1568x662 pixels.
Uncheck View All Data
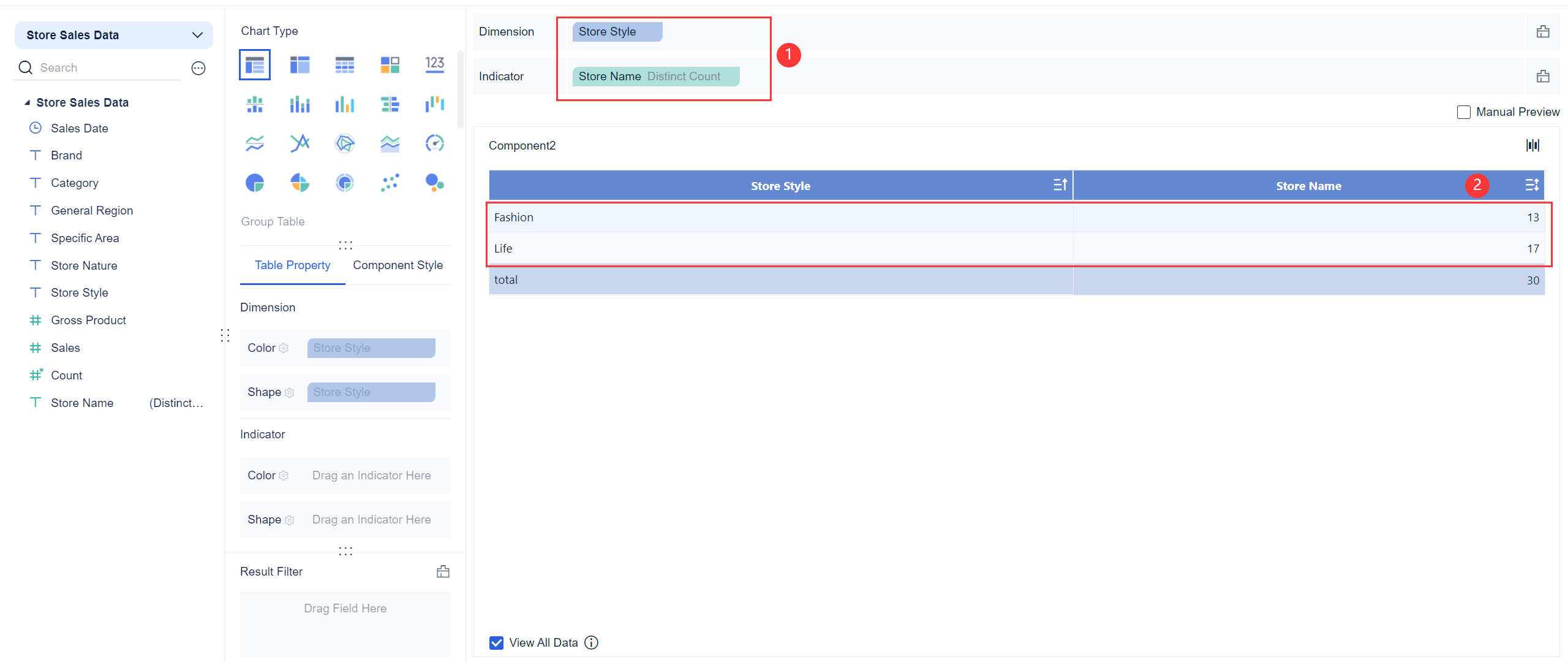click(496, 642)
